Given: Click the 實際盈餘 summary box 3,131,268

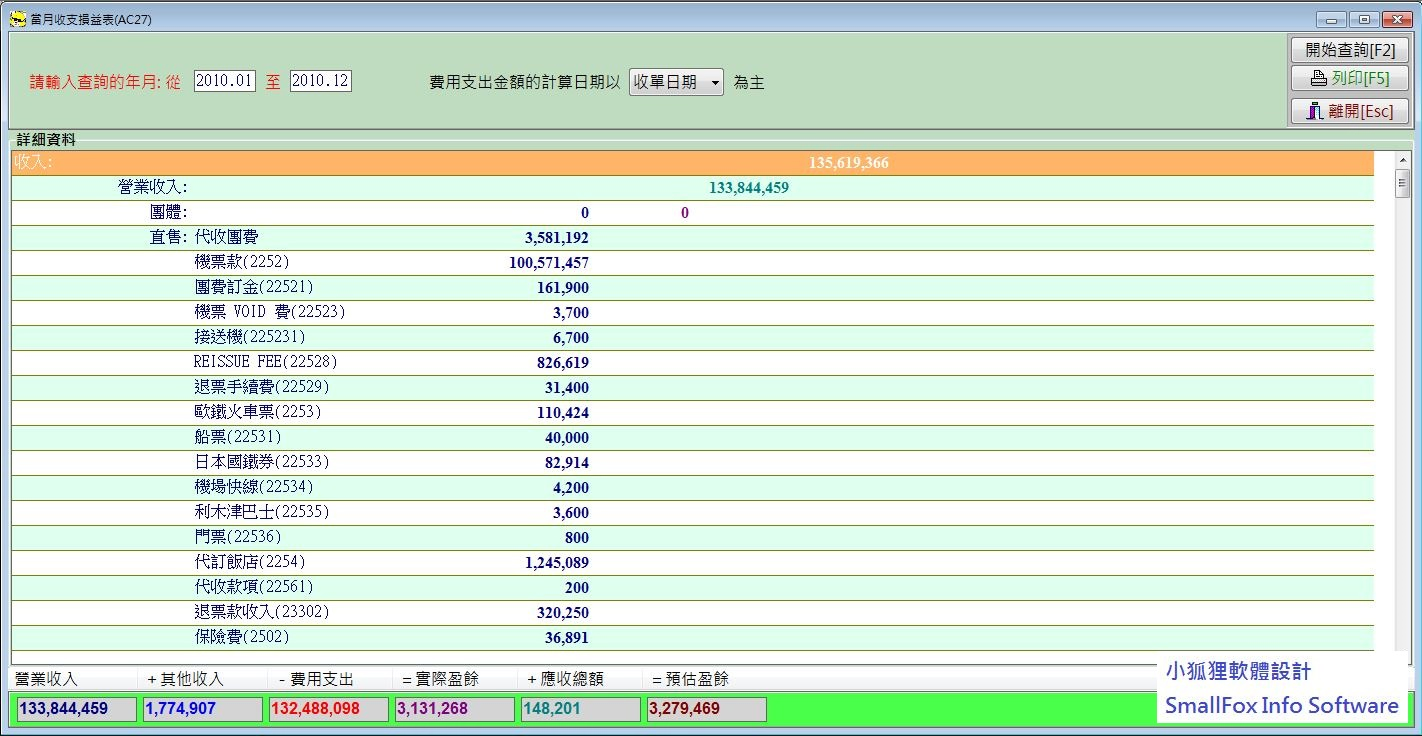Looking at the screenshot, I should (x=455, y=709).
